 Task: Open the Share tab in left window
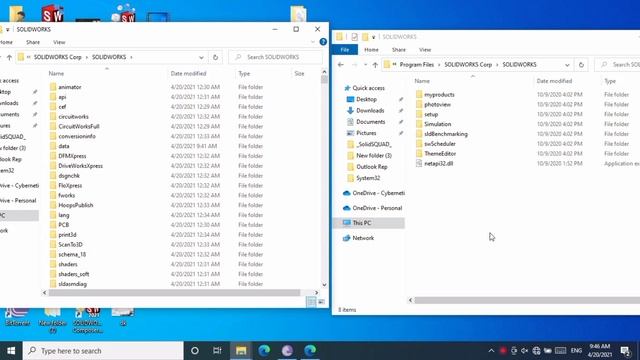pos(33,42)
